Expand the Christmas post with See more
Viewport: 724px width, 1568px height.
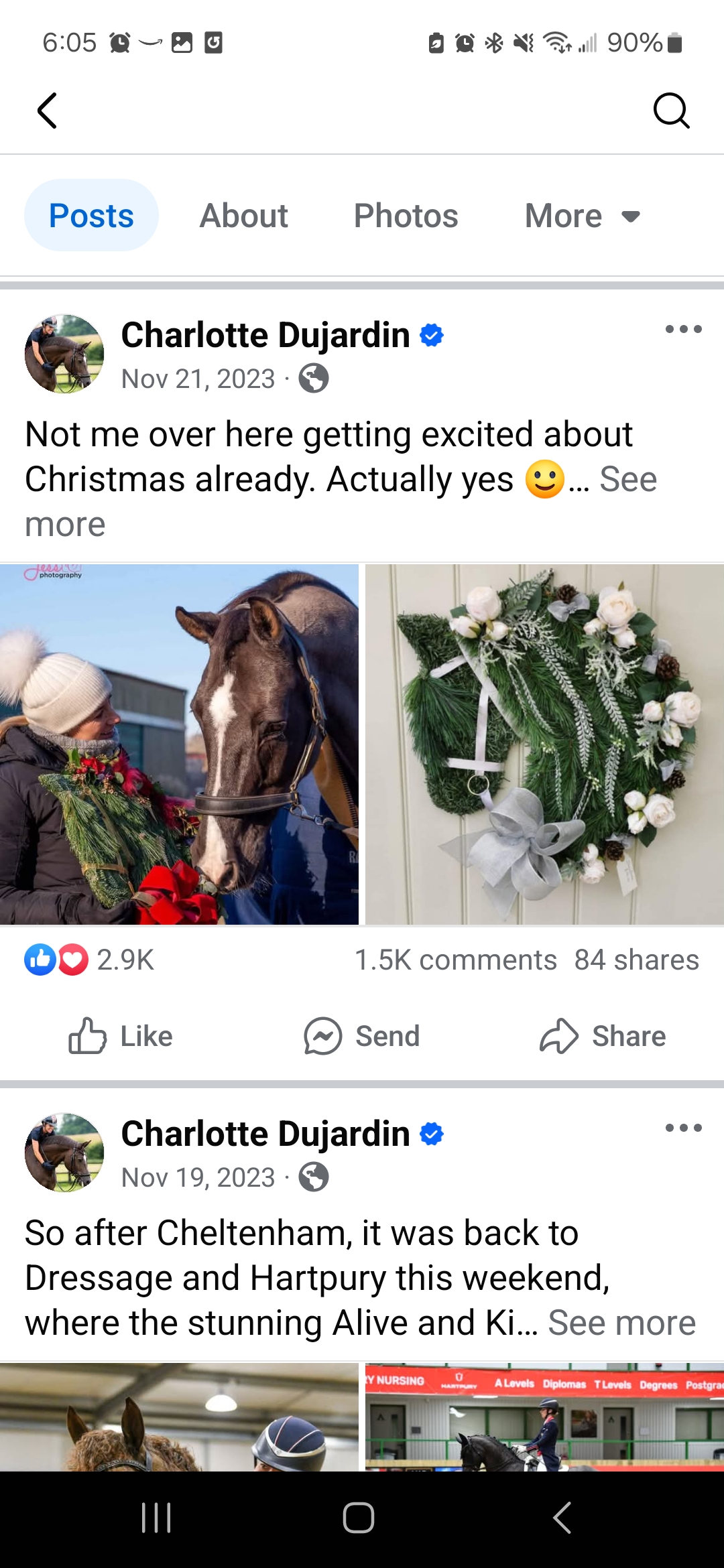tap(341, 501)
